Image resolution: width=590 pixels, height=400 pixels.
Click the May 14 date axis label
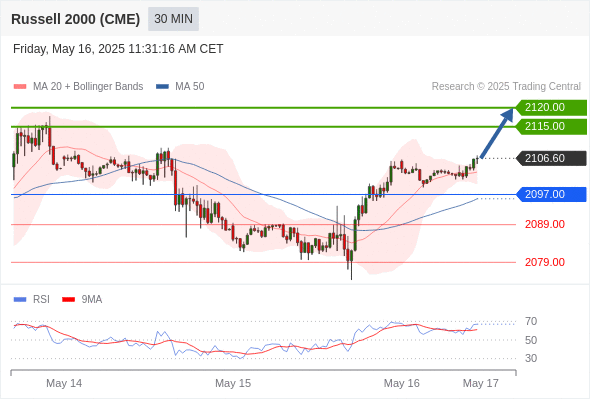(x=64, y=383)
